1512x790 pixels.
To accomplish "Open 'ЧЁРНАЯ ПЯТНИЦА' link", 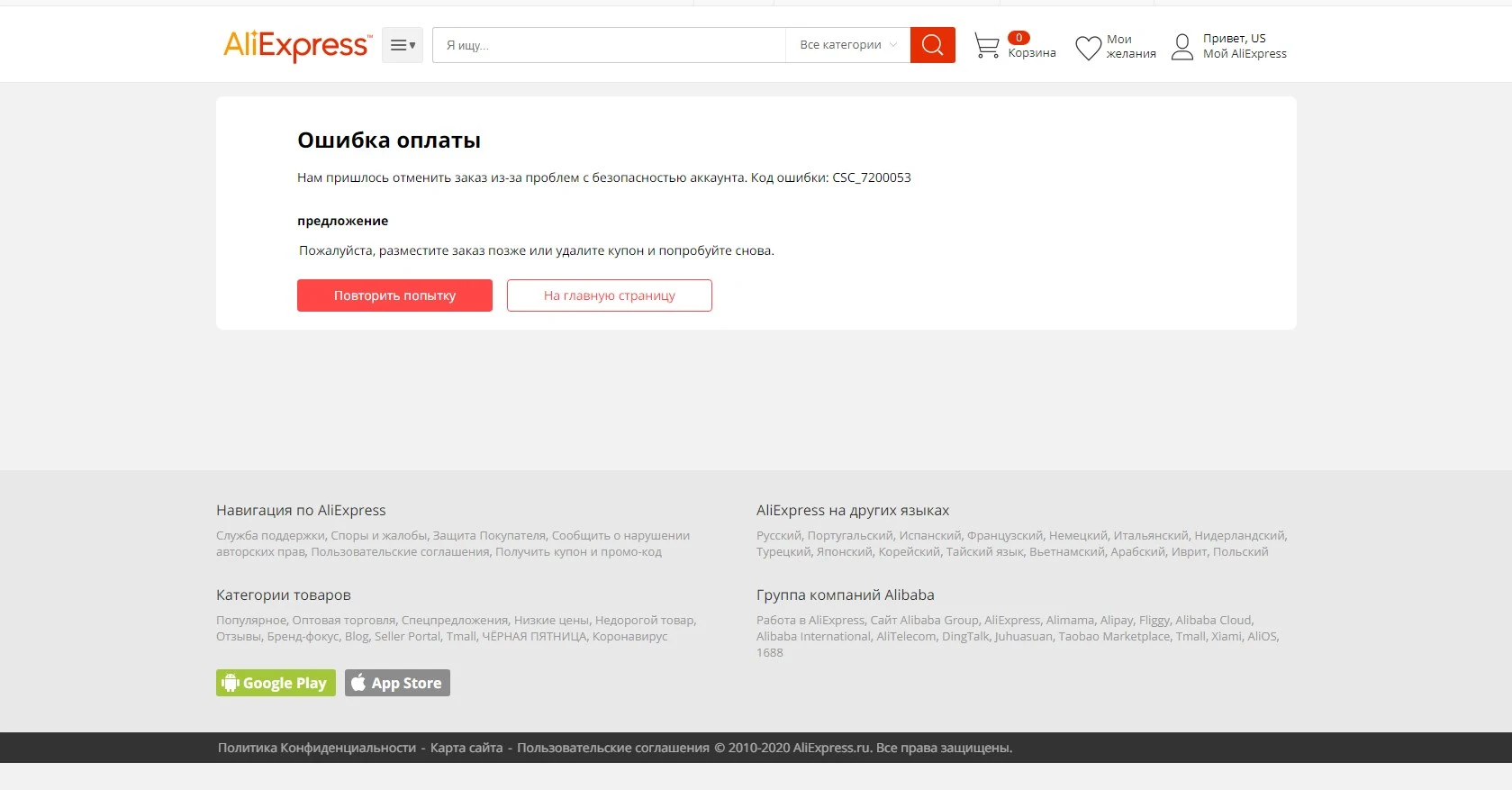I will pyautogui.click(x=534, y=637).
